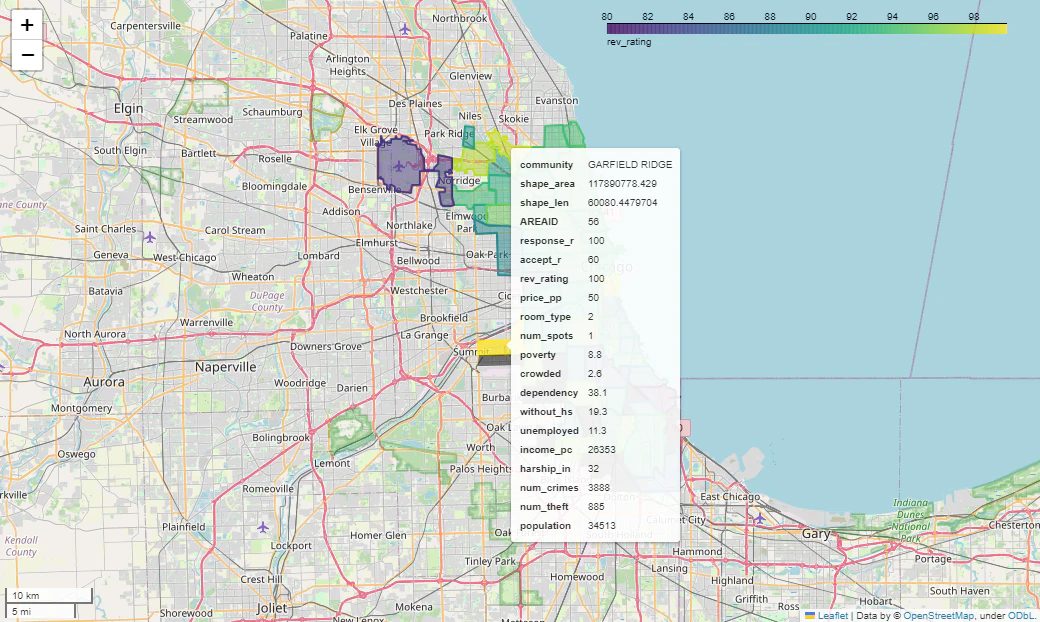Select the dark purple O'Hare community polygon
1040x622 pixels.
[400, 164]
